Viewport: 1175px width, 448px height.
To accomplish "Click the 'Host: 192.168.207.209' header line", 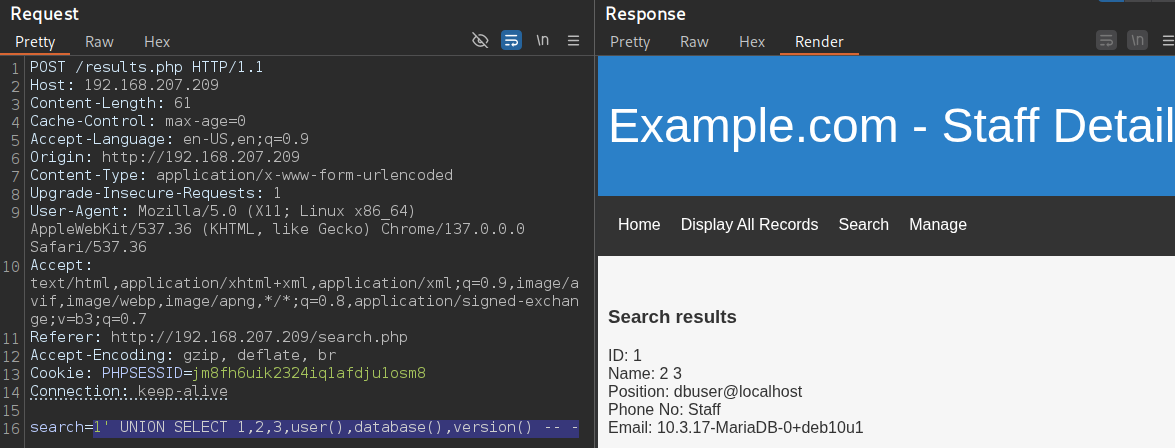I will point(124,85).
